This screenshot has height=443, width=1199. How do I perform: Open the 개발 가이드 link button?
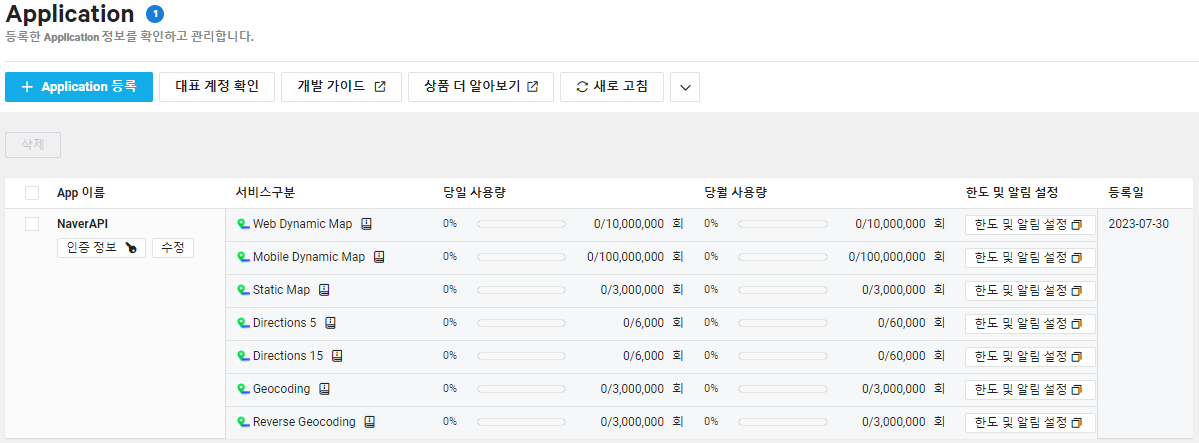coord(341,87)
